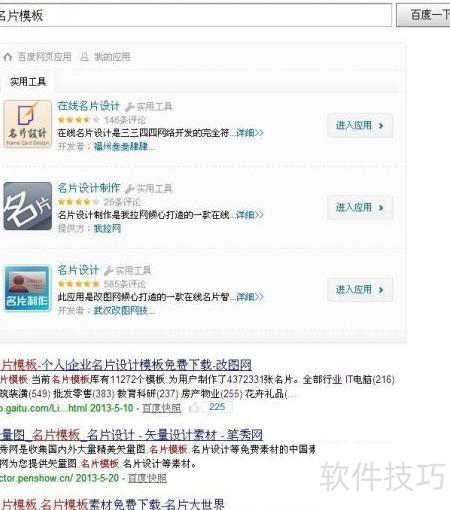The height and width of the screenshot is (510, 450).
Task: Click 进入应用 button for 在线名片设计
Action: pyautogui.click(x=360, y=125)
